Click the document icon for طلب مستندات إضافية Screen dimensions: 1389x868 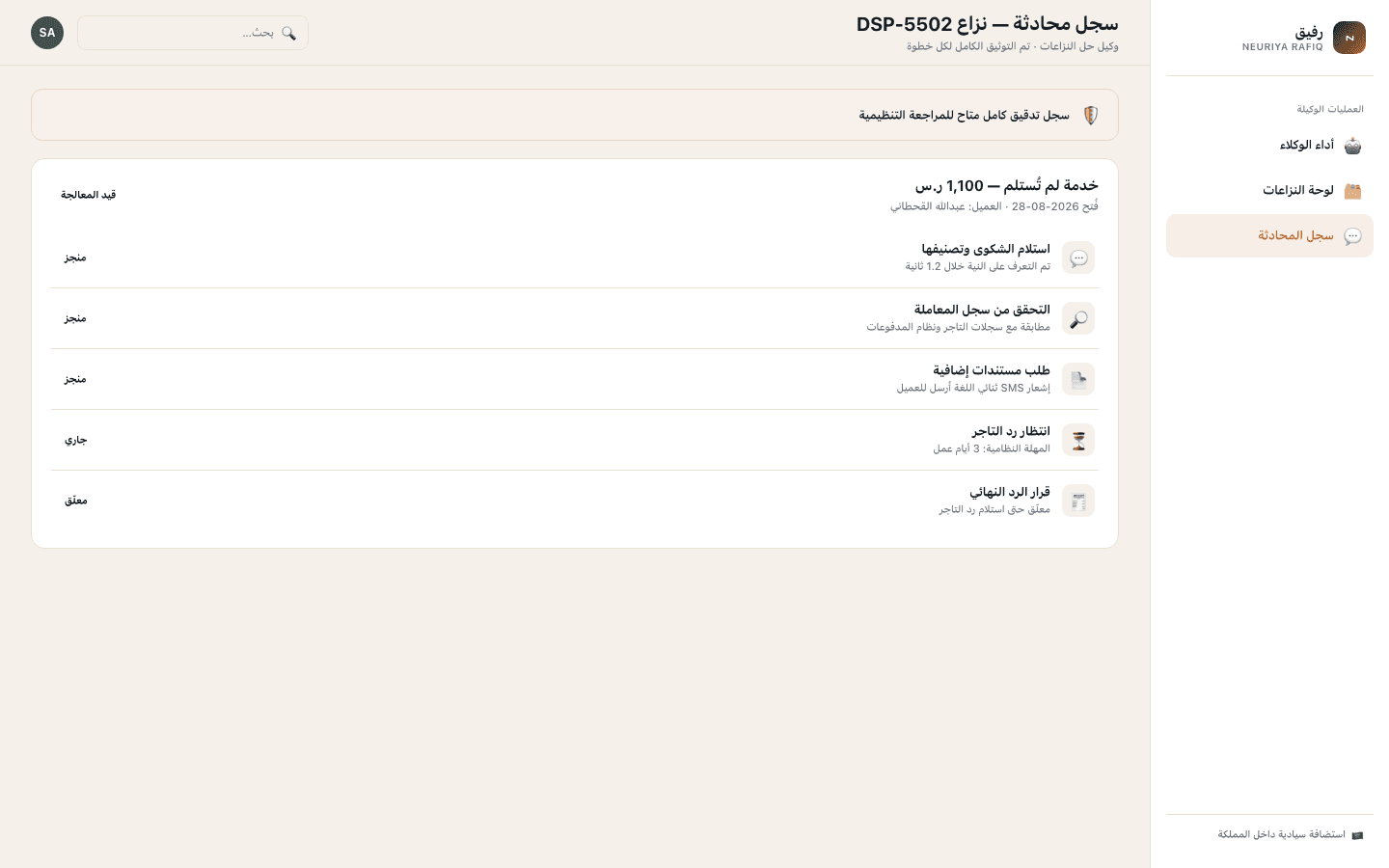tap(1078, 379)
